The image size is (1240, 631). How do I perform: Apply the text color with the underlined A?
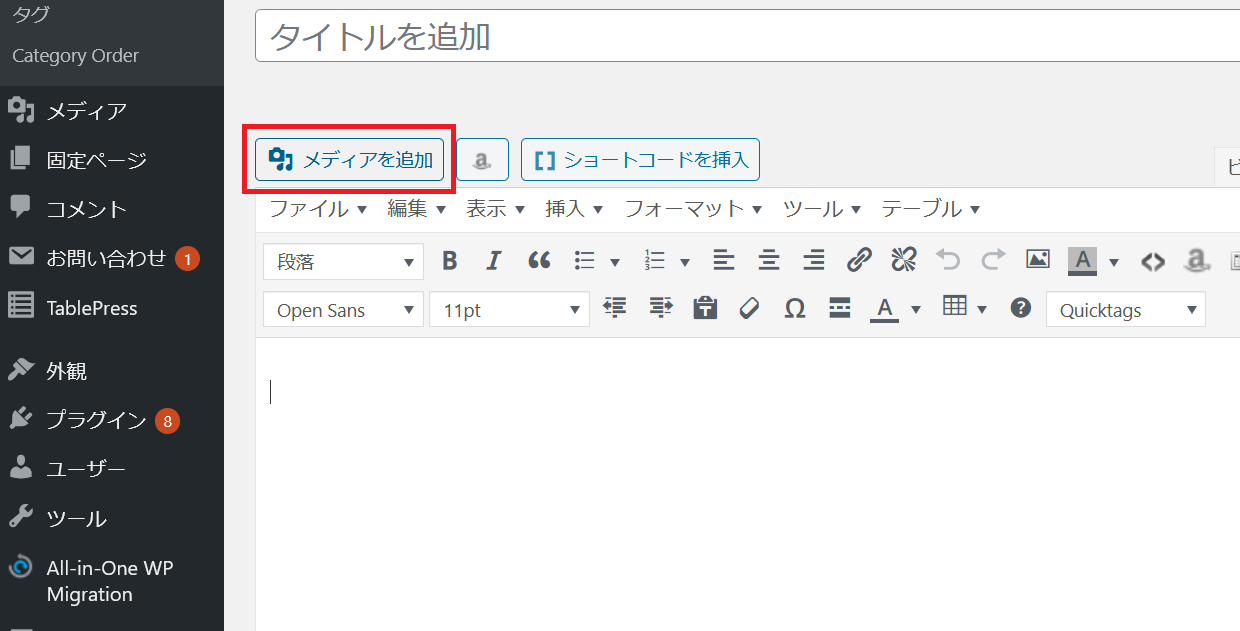tap(883, 309)
